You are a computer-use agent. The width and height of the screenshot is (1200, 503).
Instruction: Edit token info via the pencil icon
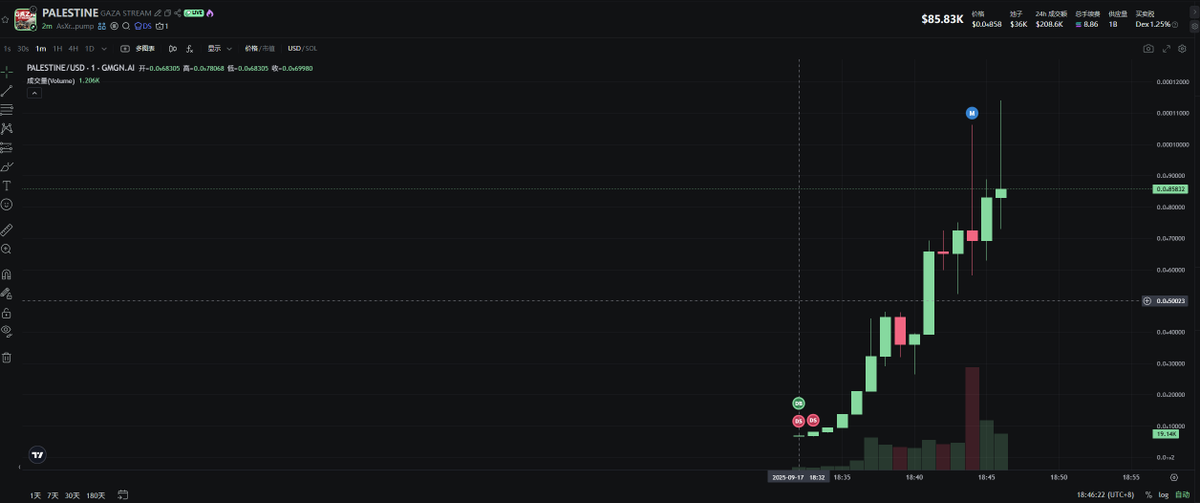click(x=157, y=13)
